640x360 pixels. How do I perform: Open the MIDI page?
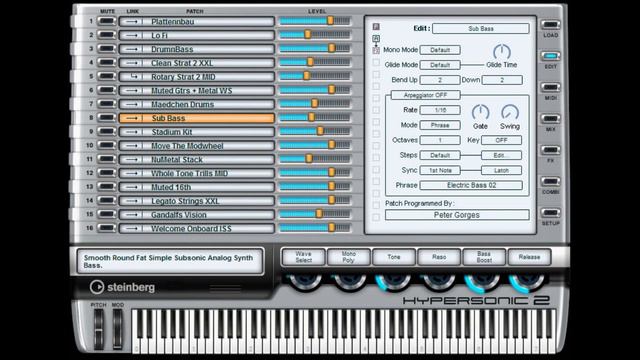[x=550, y=87]
